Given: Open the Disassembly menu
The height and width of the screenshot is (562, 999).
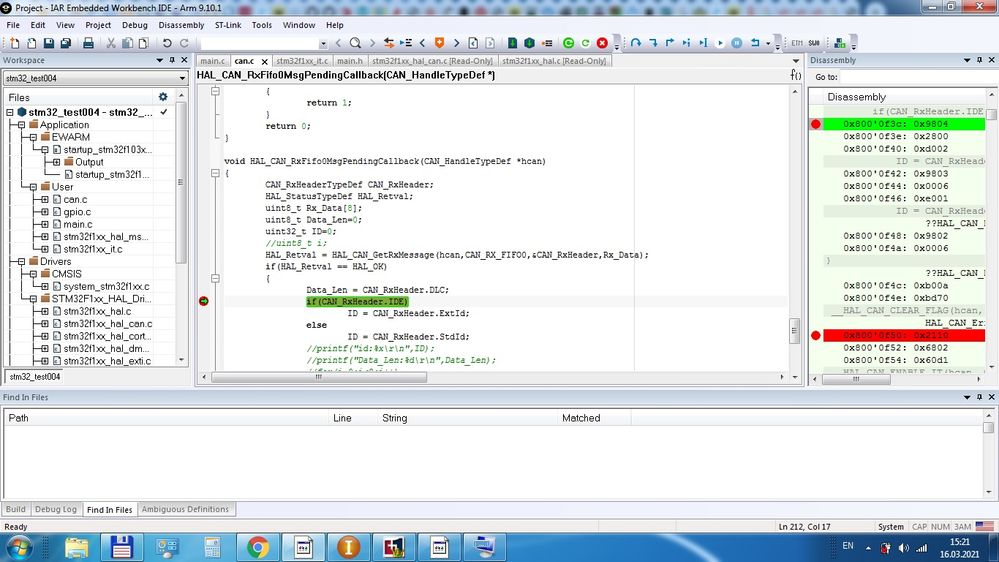Looking at the screenshot, I should coord(181,25).
